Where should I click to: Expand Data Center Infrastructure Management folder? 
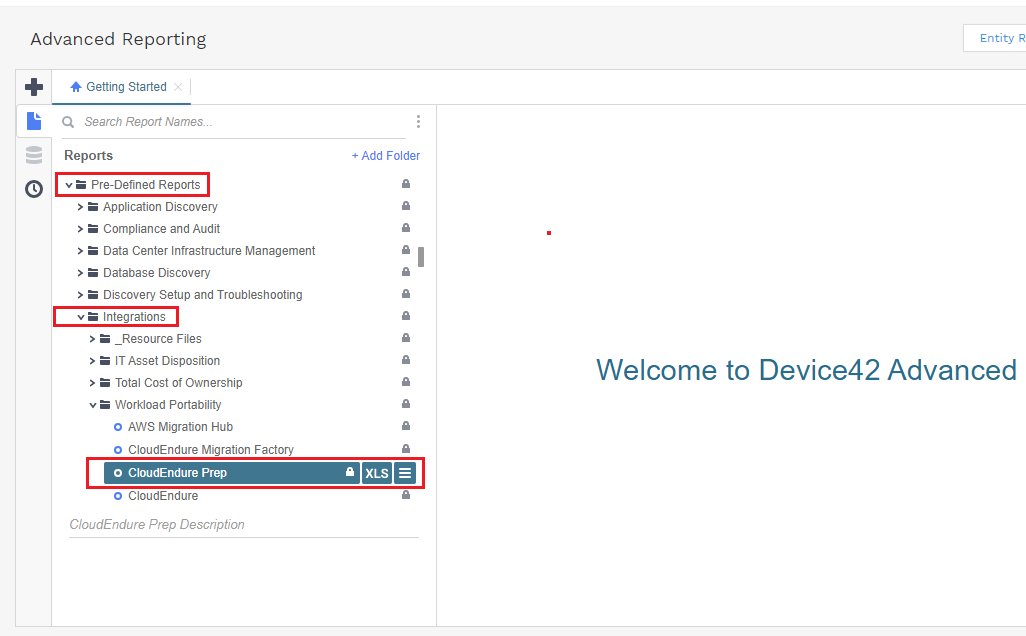(80, 251)
